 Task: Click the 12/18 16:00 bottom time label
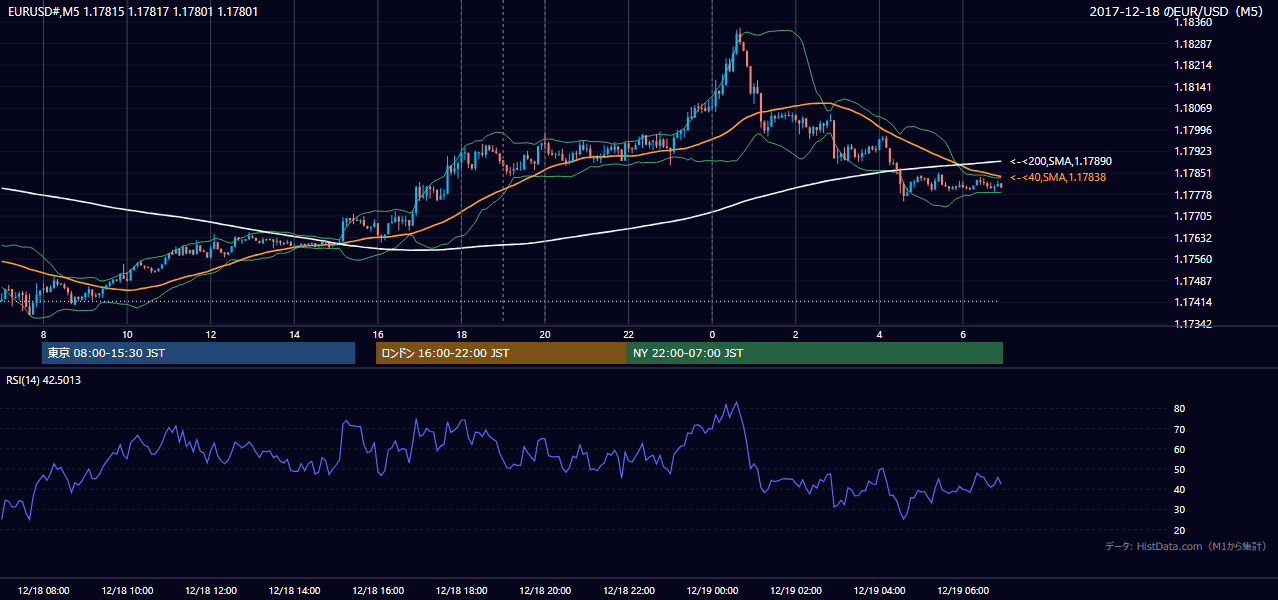(x=378, y=590)
